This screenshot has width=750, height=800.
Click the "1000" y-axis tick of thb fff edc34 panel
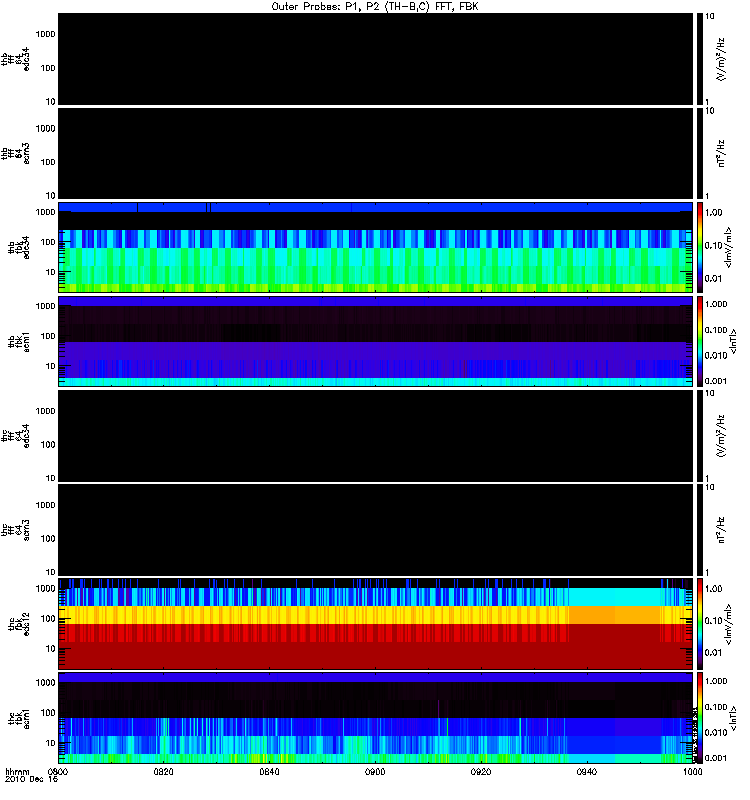pos(45,35)
